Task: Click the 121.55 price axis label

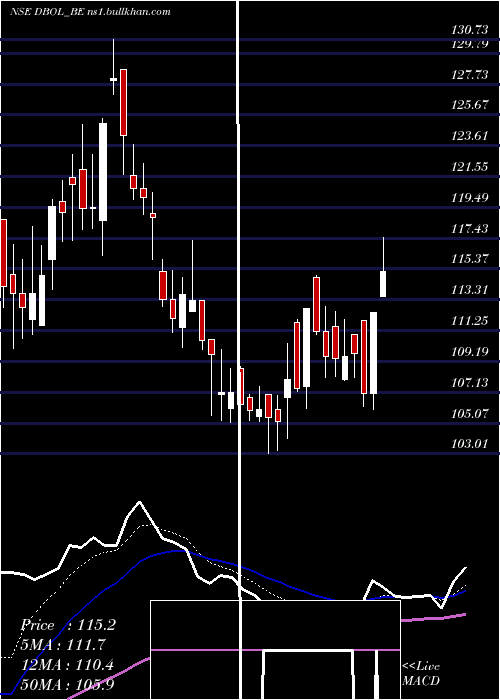Action: [470, 167]
